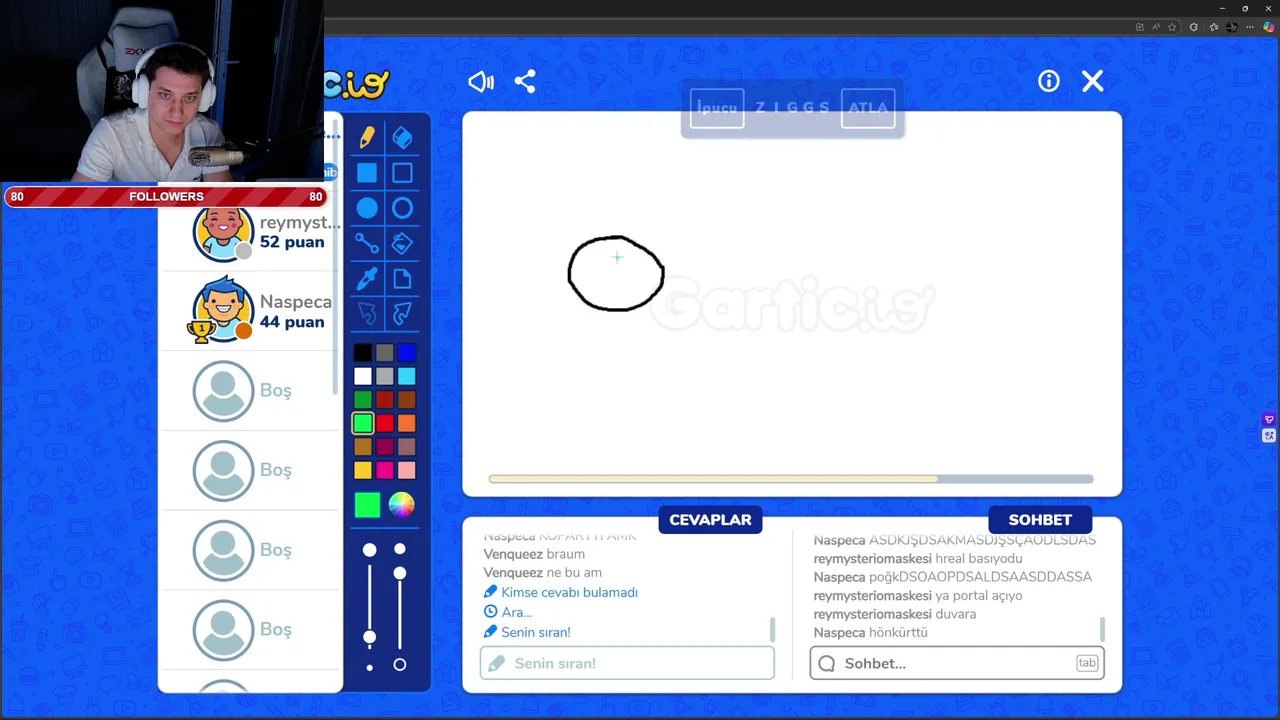
Task: Open the browser three-dots menu
Action: [1250, 27]
